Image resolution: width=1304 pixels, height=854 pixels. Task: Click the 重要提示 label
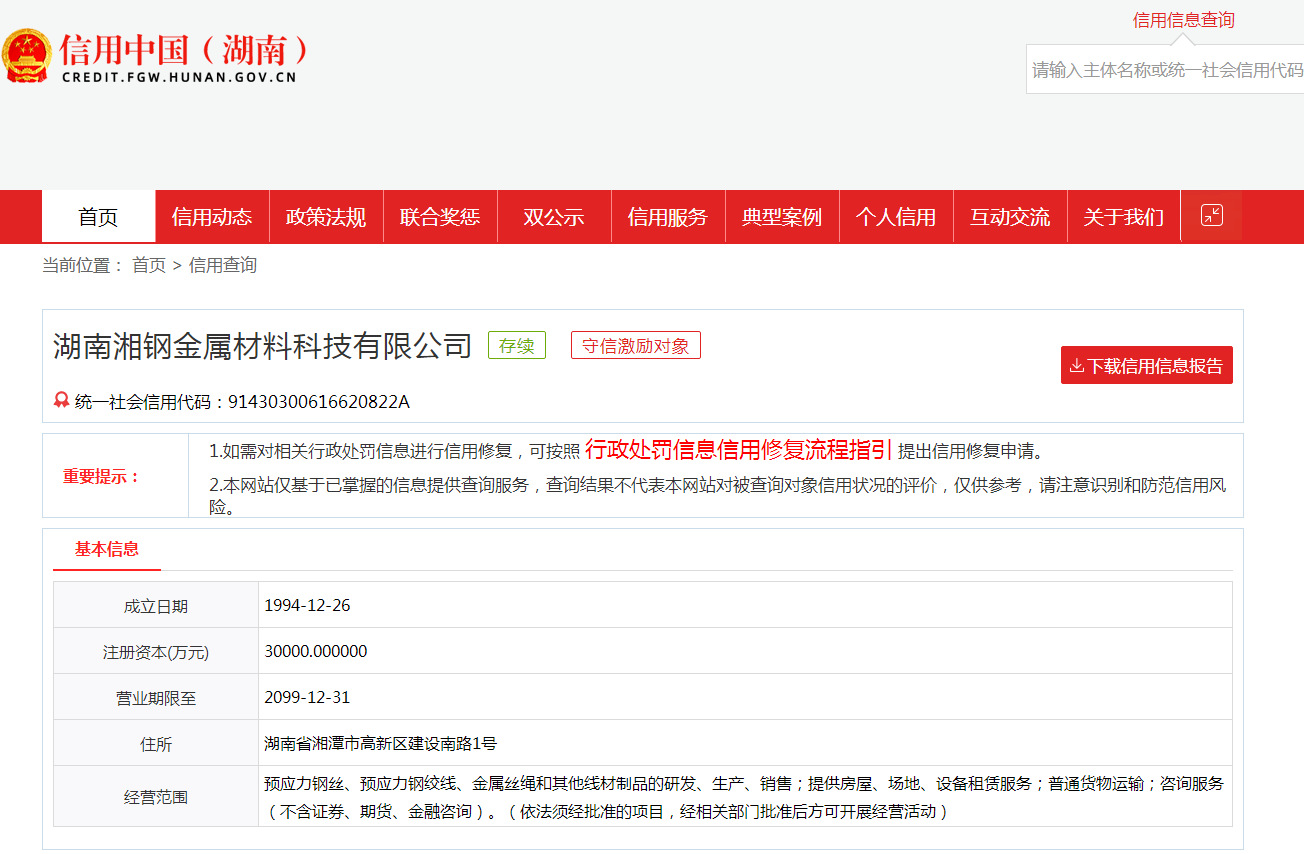coord(102,476)
